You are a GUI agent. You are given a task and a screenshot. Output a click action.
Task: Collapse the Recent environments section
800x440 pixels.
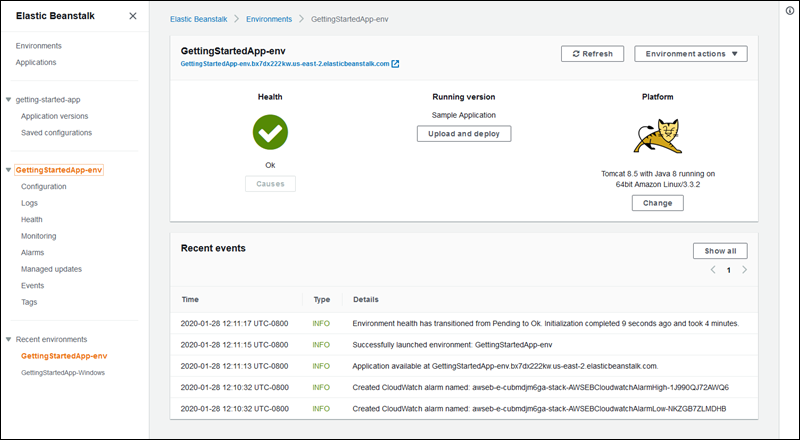click(x=9, y=339)
